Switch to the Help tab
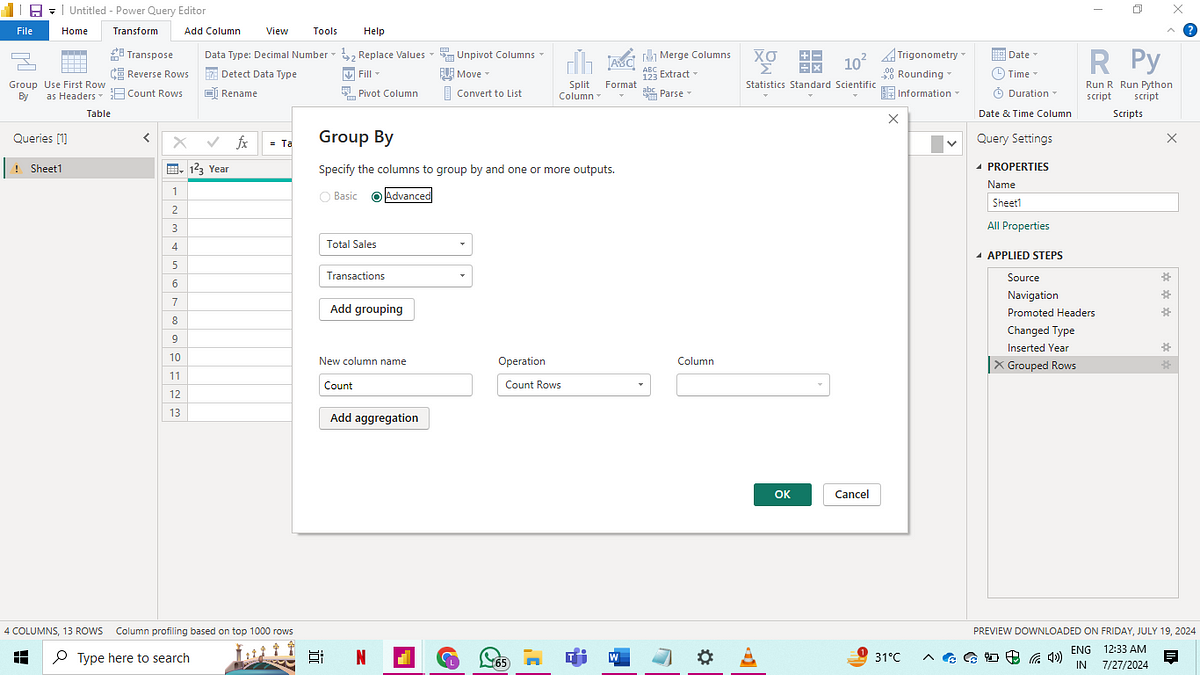This screenshot has width=1200, height=675. (x=374, y=31)
